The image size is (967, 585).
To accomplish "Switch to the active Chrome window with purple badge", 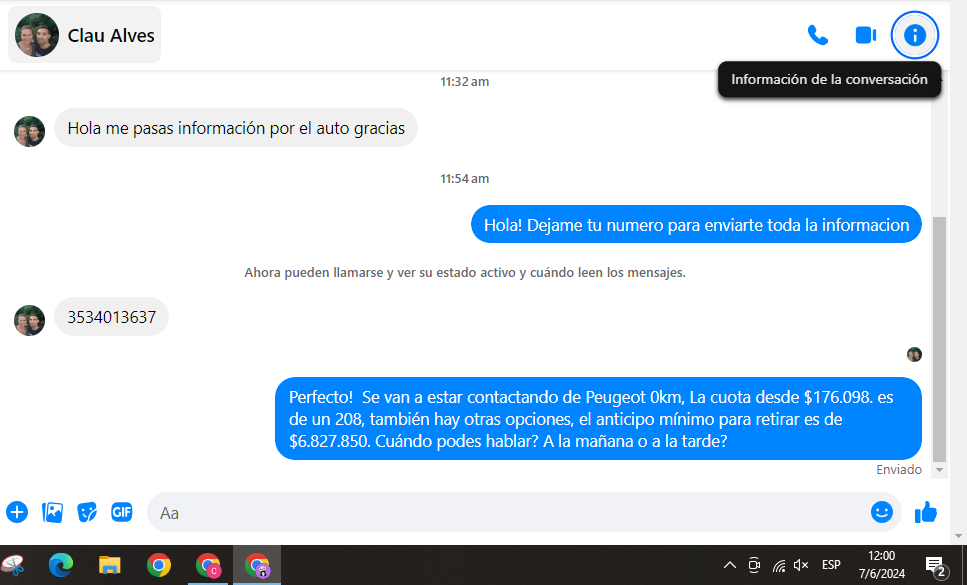I will pos(257,565).
